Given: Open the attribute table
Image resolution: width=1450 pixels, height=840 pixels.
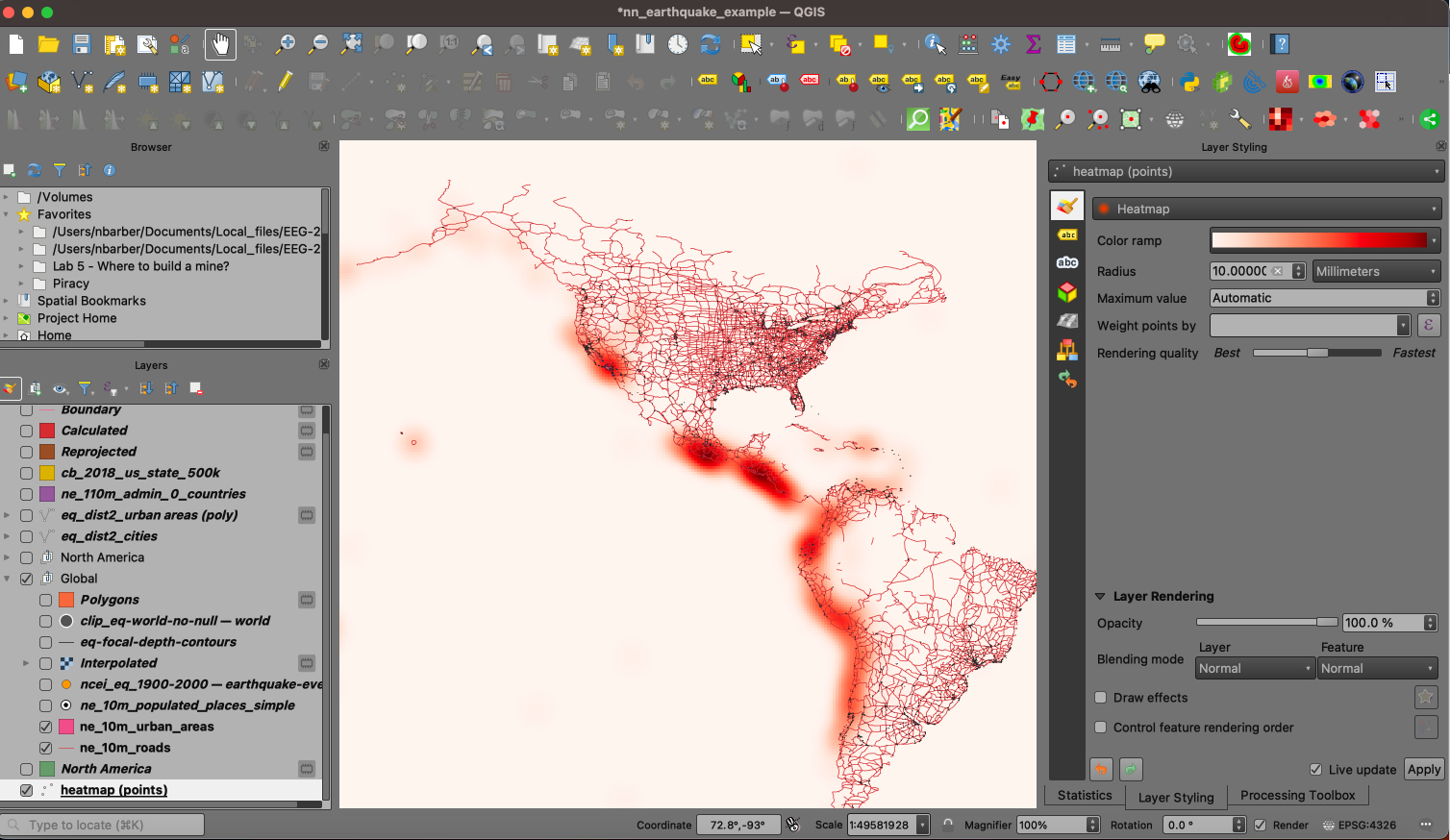Looking at the screenshot, I should pyautogui.click(x=1066, y=44).
